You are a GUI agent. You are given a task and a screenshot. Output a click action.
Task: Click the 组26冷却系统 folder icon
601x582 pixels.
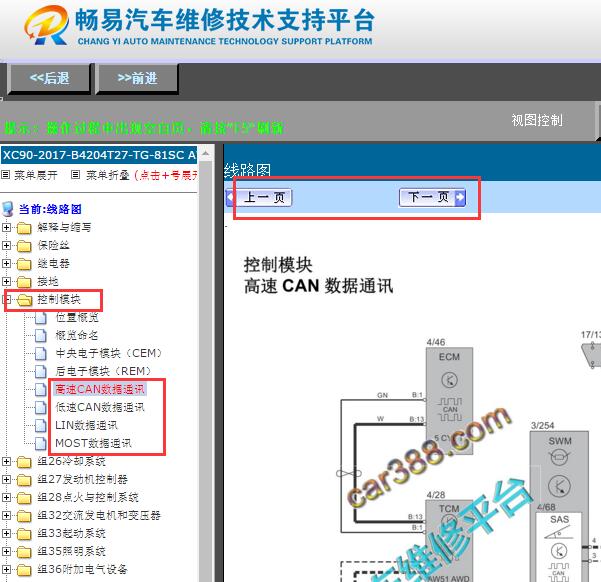point(24,462)
